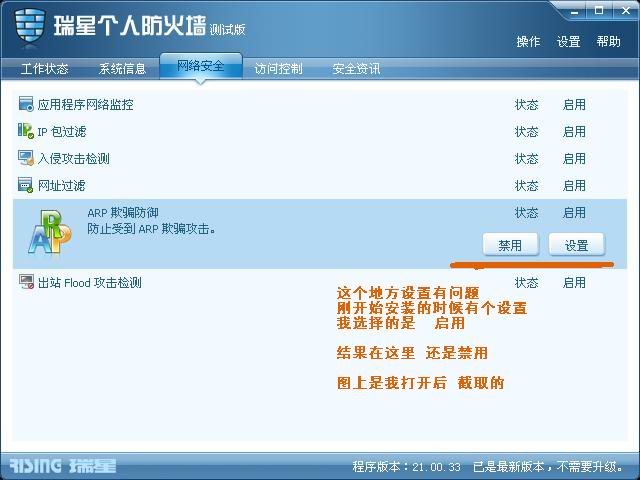This screenshot has height=480, width=640.
Task: Click the 网址过滤 row icon
Action: 26,185
